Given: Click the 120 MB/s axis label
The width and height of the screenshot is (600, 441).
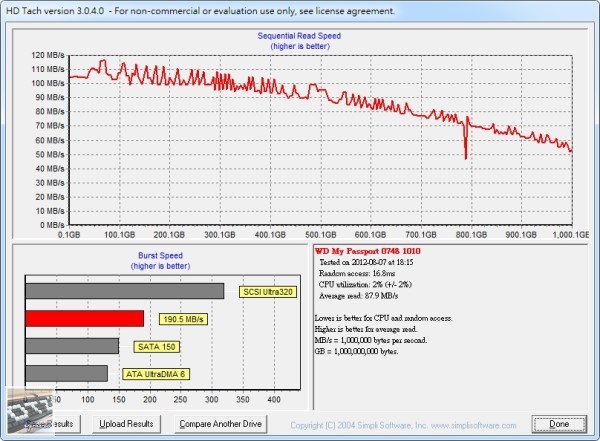Looking at the screenshot, I should click(x=48, y=55).
